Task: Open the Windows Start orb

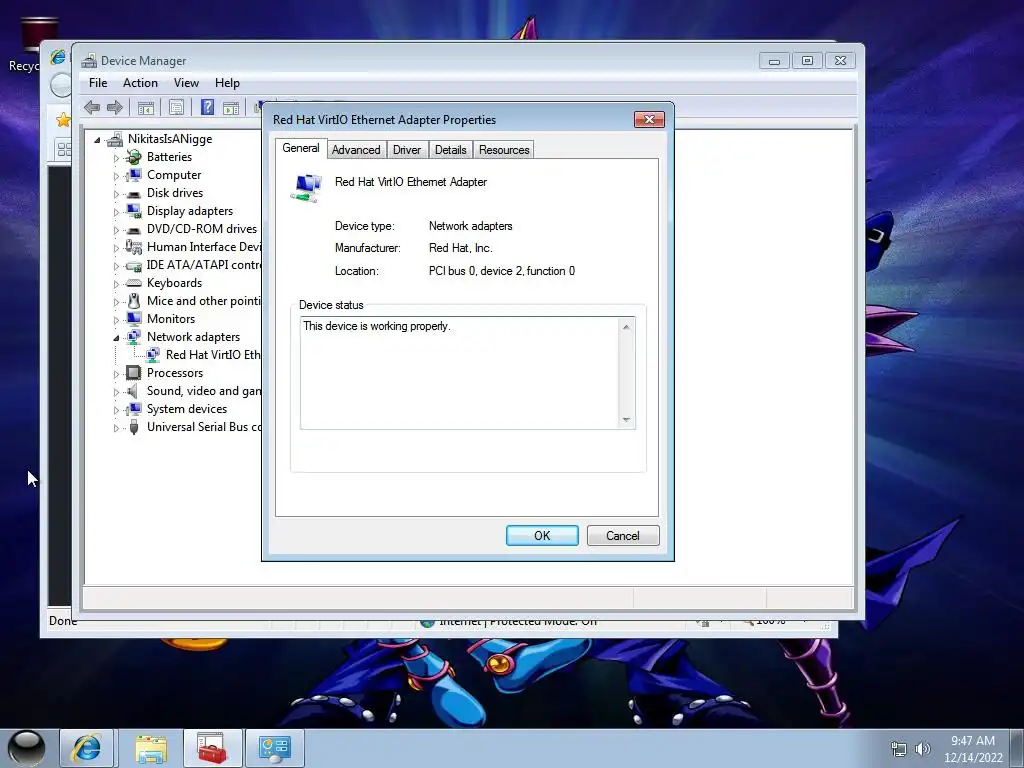Action: click(26, 748)
